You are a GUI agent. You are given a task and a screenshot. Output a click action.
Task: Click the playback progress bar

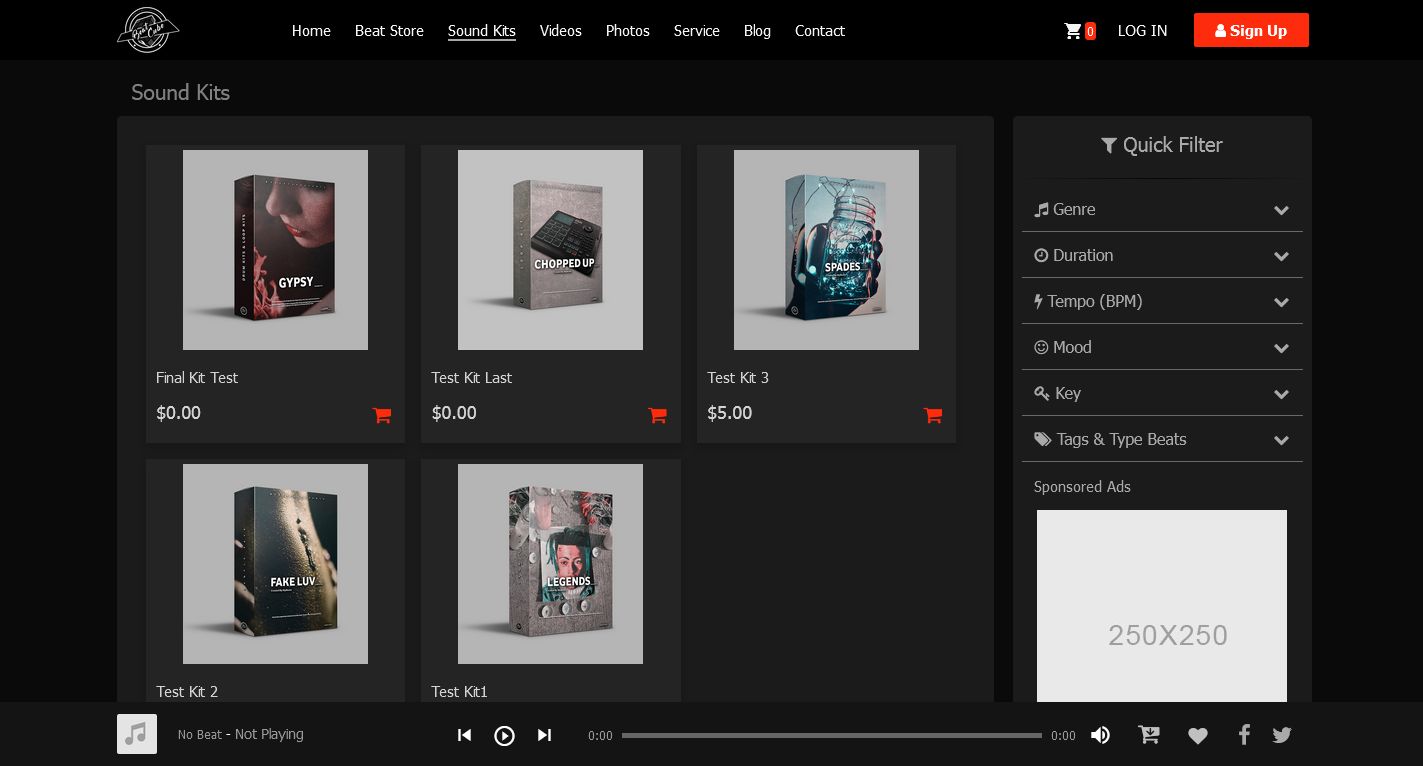[831, 735]
